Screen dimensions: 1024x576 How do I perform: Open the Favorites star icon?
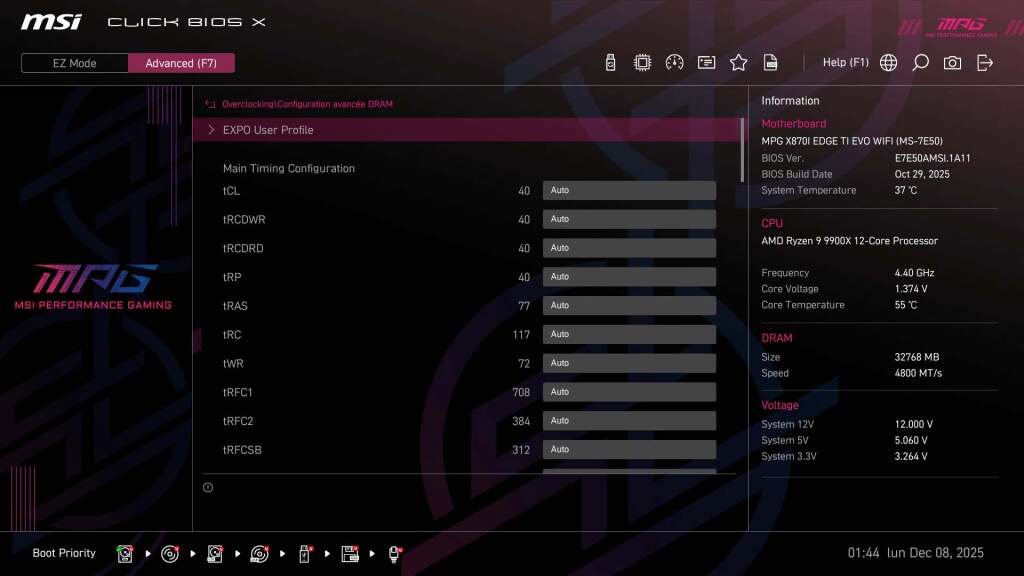(738, 62)
